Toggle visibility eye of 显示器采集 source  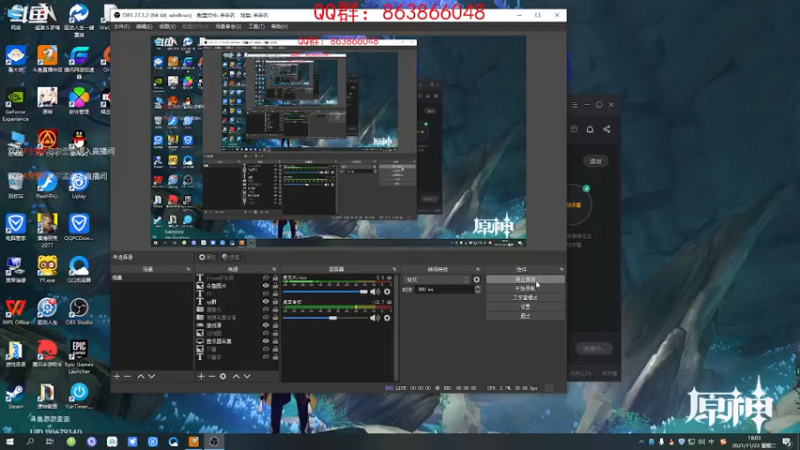click(266, 341)
